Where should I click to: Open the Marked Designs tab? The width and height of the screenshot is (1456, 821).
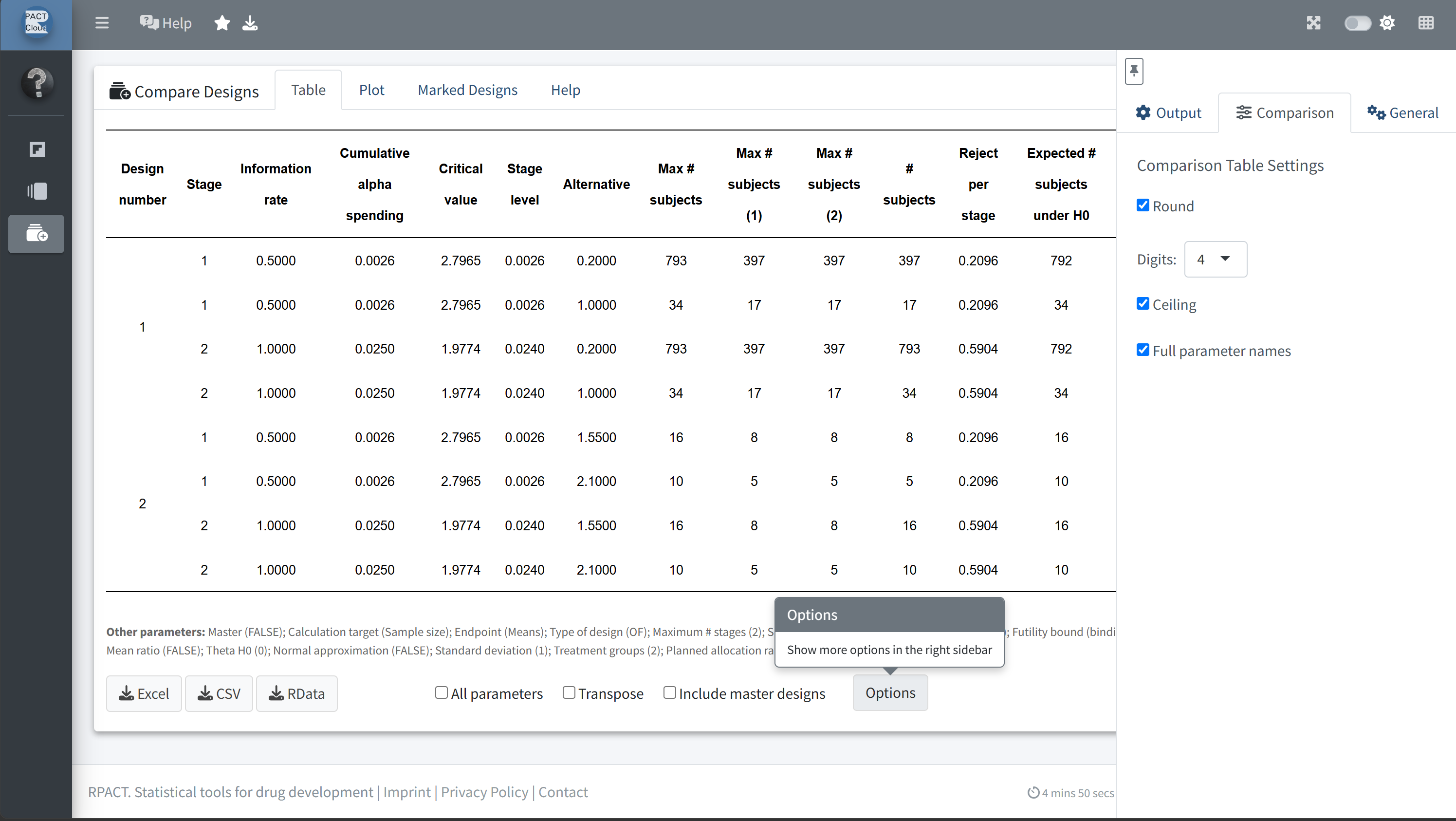pos(467,90)
